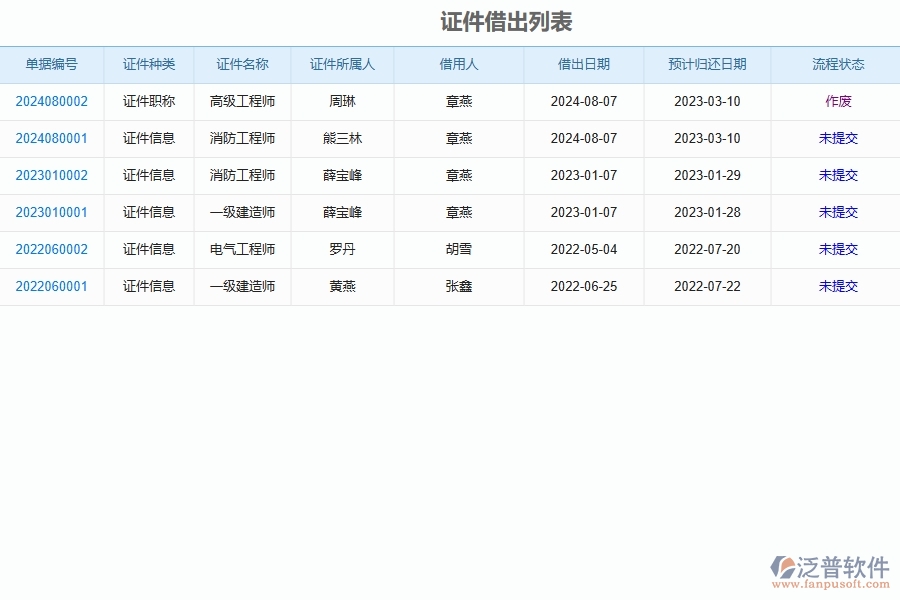Click the 借用人 column header

coord(459,64)
